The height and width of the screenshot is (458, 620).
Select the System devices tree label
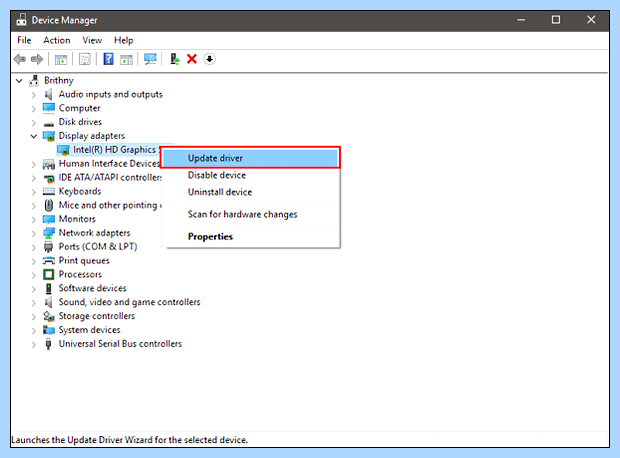pos(89,330)
